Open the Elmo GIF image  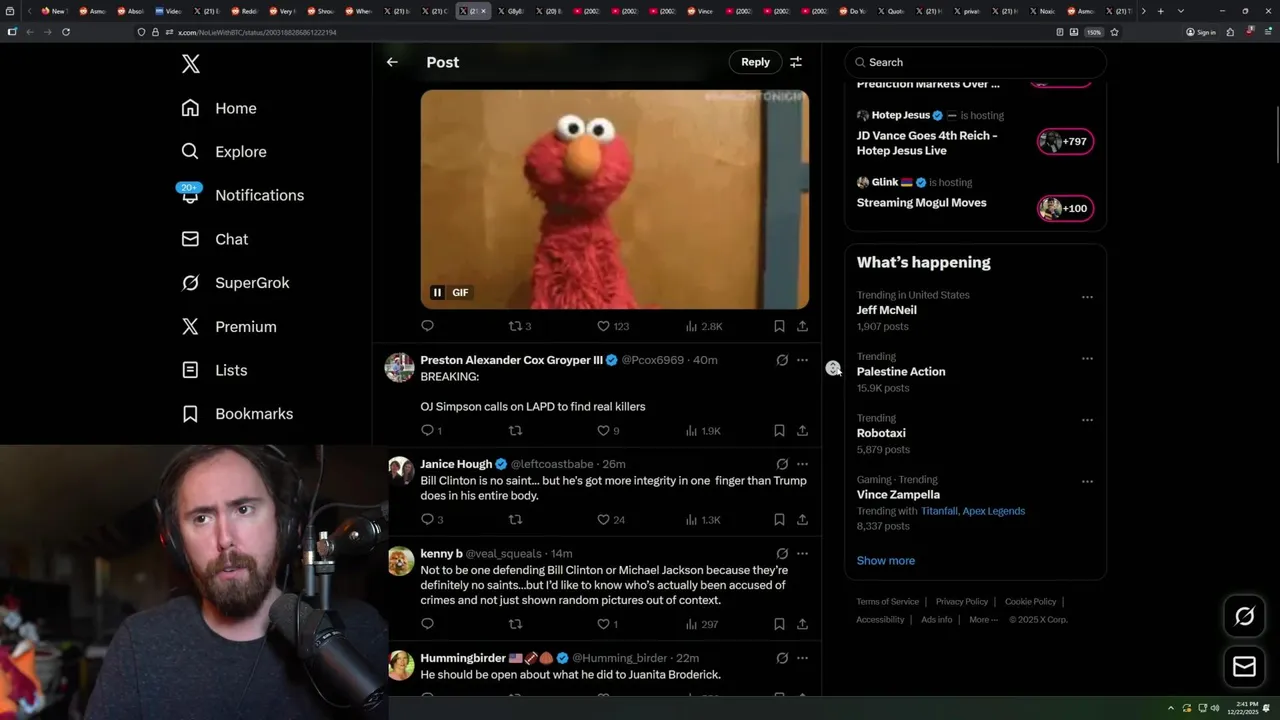(614, 199)
